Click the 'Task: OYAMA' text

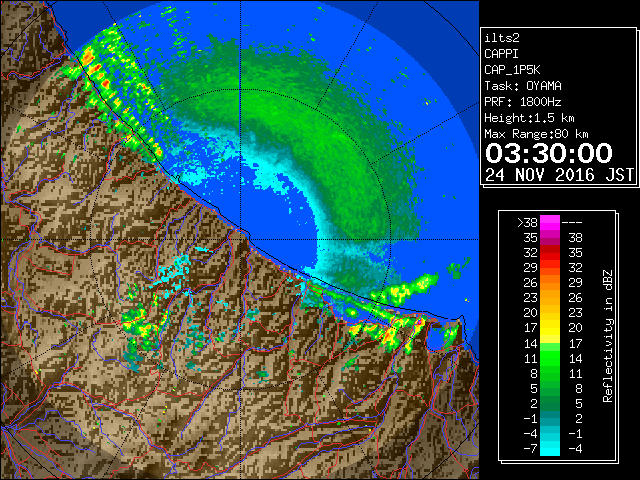(x=523, y=86)
